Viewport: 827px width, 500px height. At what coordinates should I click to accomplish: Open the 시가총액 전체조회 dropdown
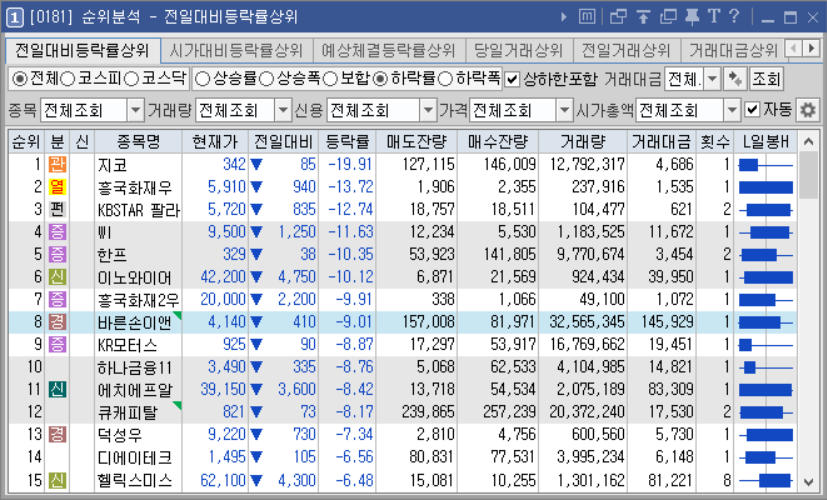click(732, 110)
